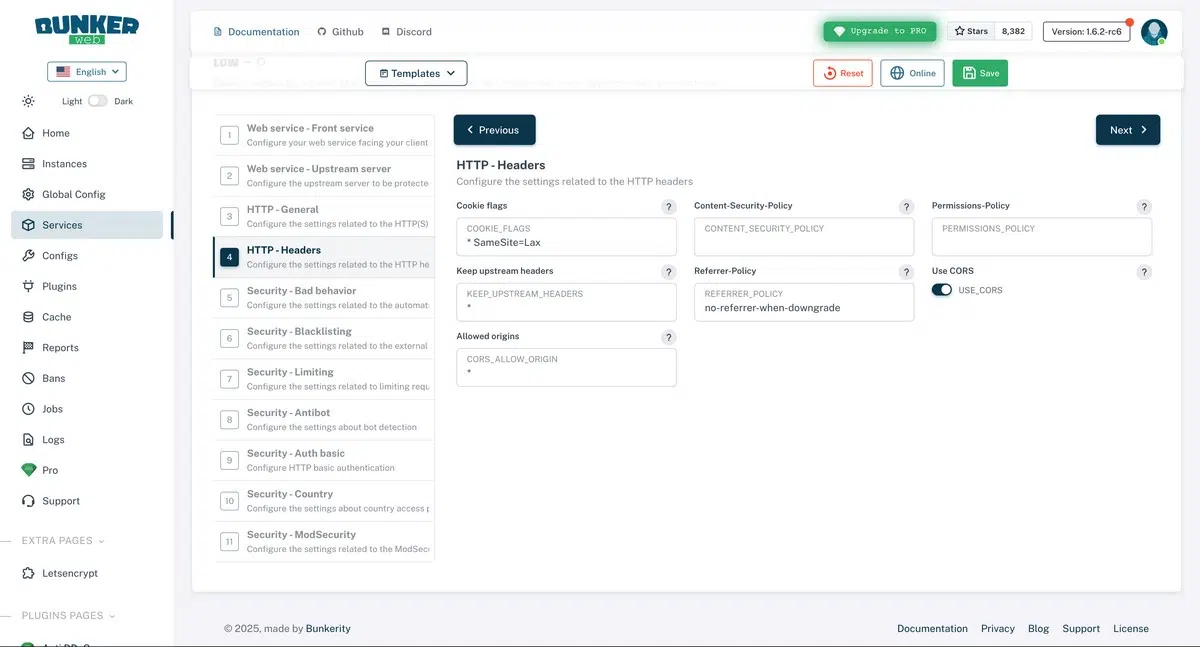Click the REFERRER_POLICY input field
The width and height of the screenshot is (1200, 647).
click(804, 302)
